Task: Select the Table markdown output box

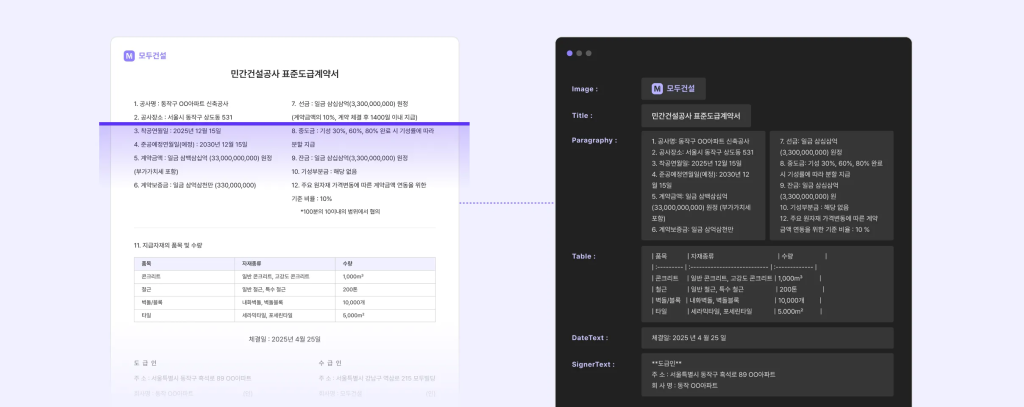Action: 767,284
